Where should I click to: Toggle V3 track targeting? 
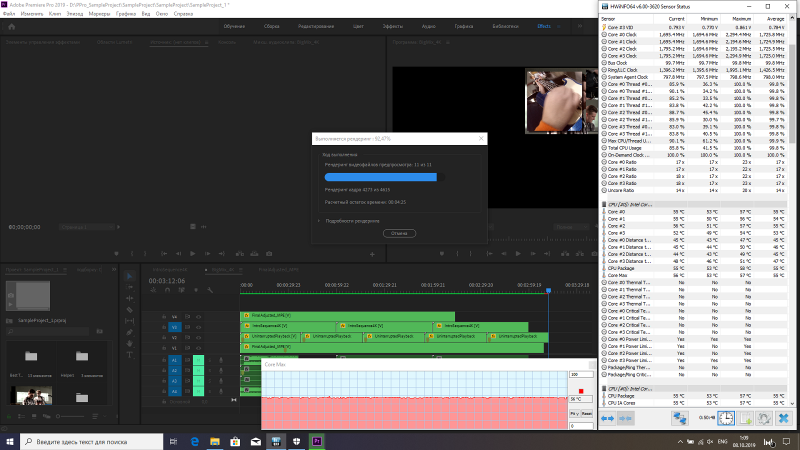click(174, 327)
